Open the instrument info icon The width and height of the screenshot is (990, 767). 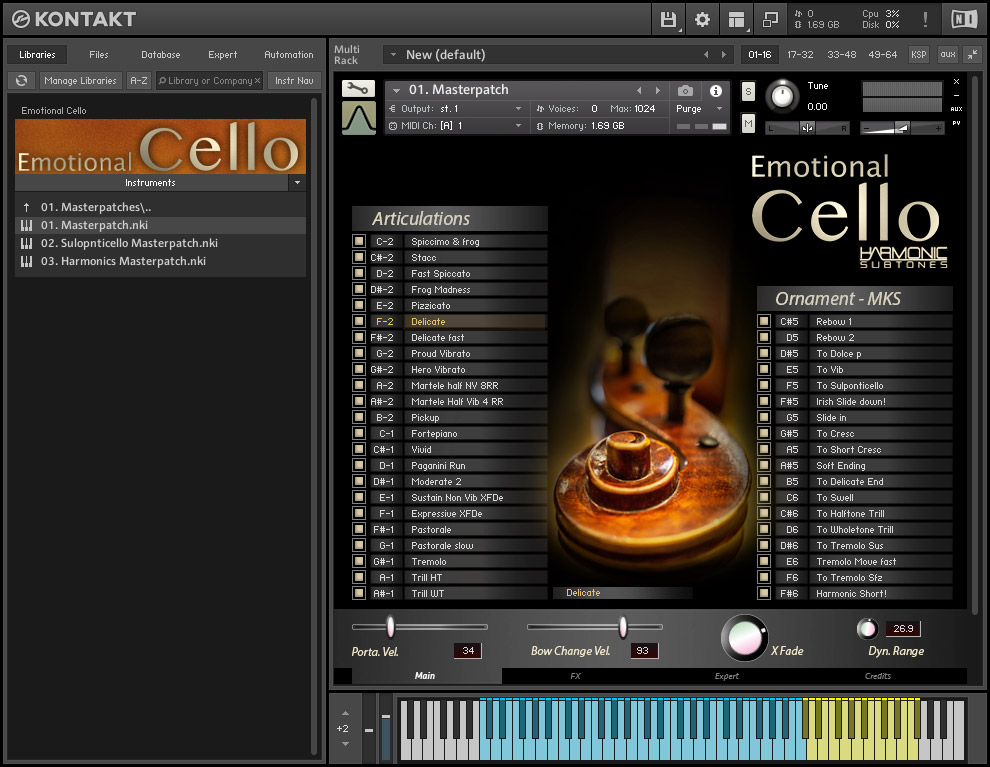point(716,90)
